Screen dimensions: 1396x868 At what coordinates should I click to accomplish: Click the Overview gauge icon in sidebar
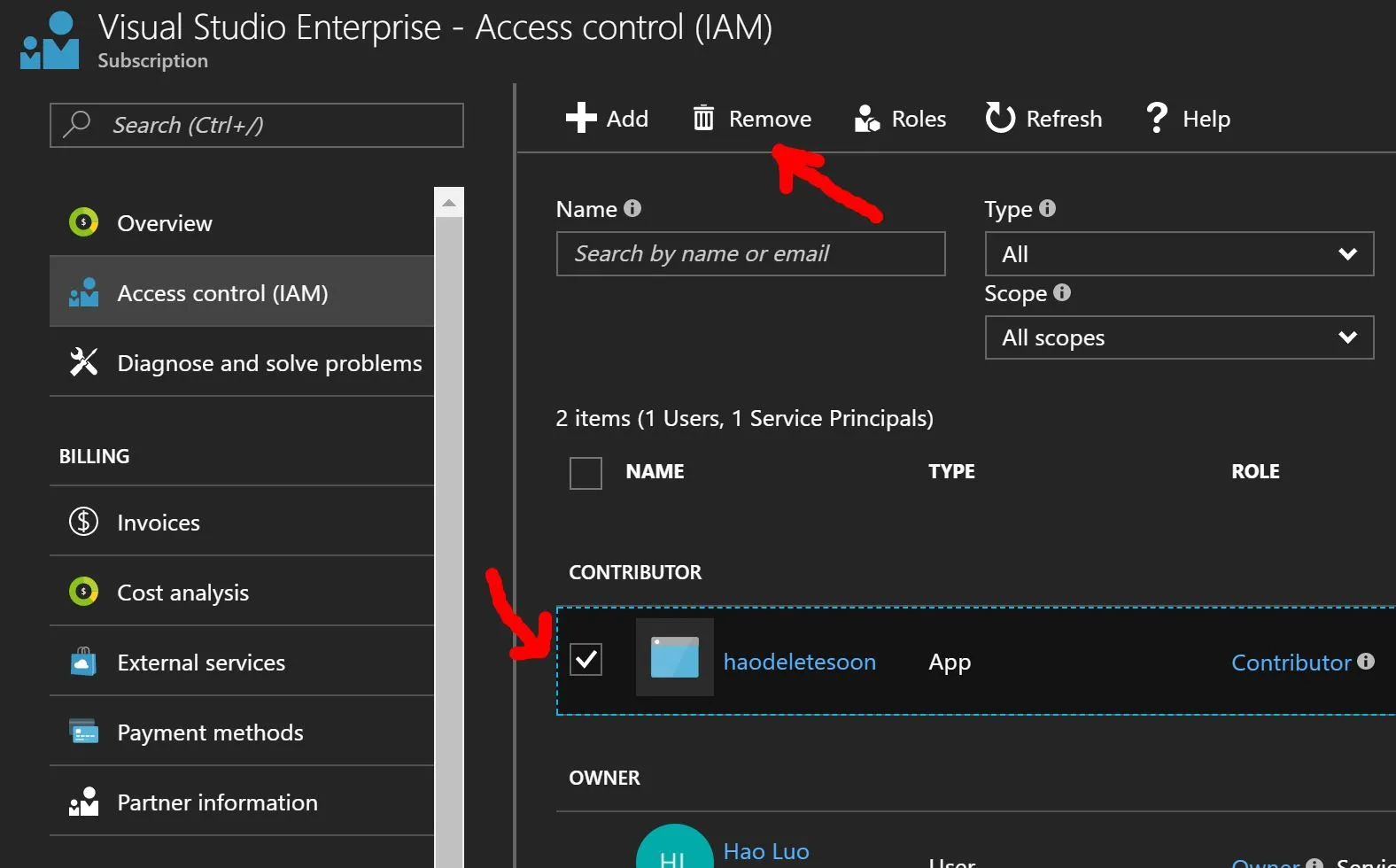pos(83,222)
